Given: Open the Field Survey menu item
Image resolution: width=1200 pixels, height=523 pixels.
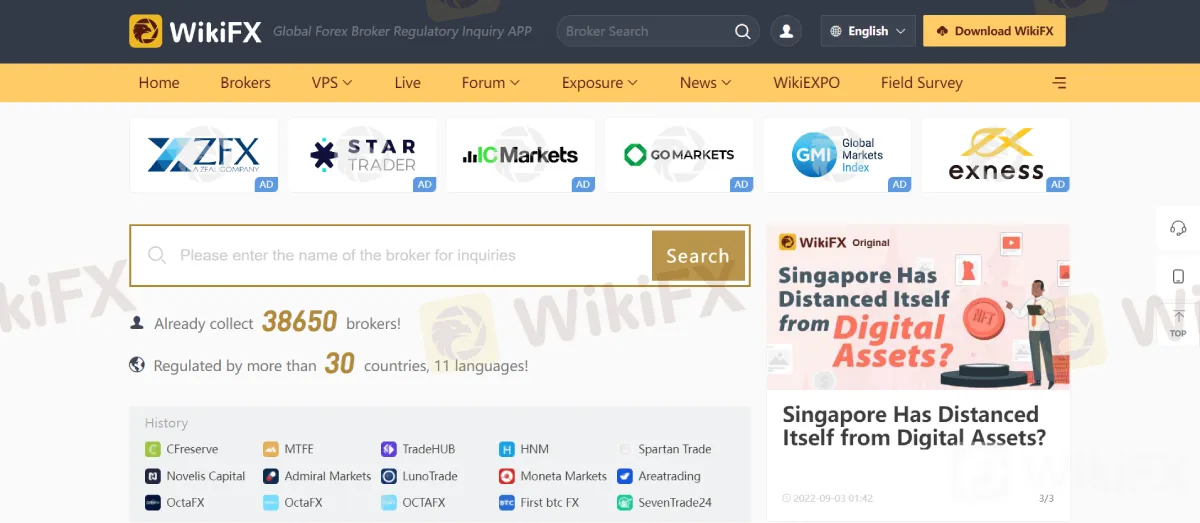Looking at the screenshot, I should (x=921, y=83).
